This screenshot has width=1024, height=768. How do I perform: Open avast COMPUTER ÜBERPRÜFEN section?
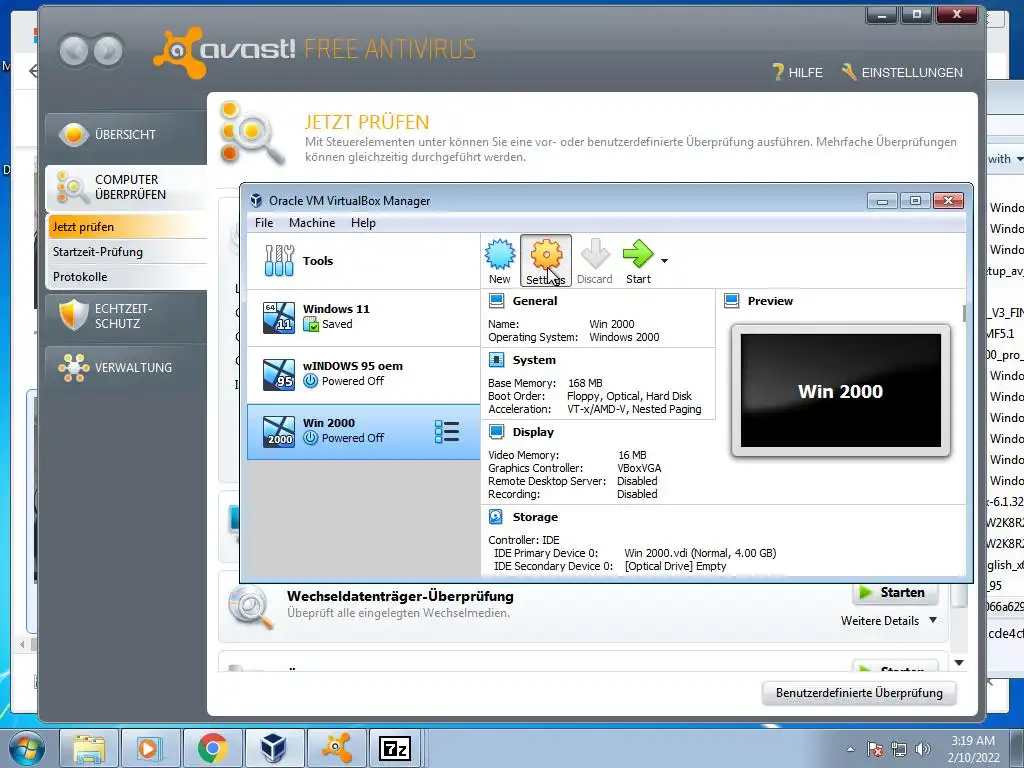[125, 187]
